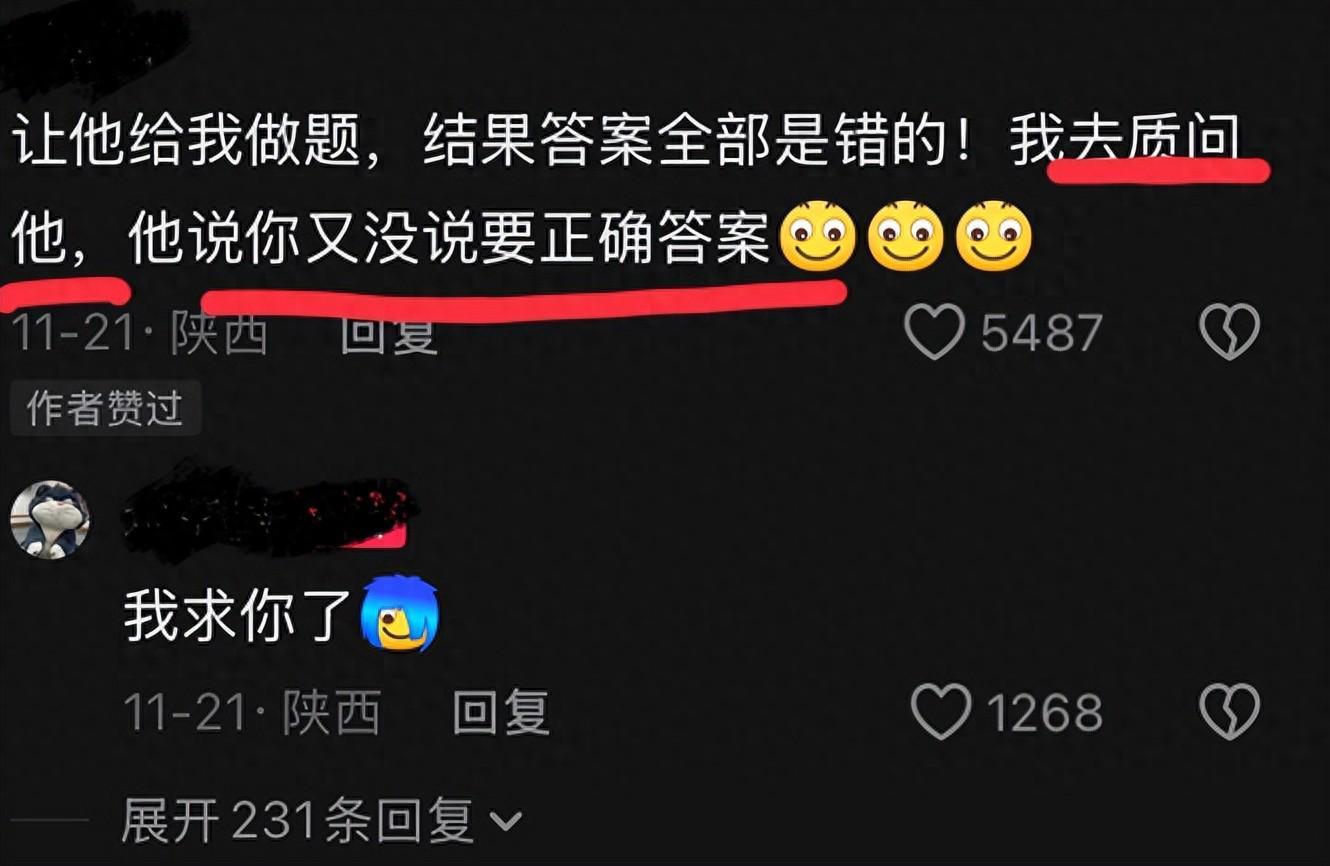Dislike the top comment with the broken heart
1330x866 pixels.
(x=1229, y=332)
